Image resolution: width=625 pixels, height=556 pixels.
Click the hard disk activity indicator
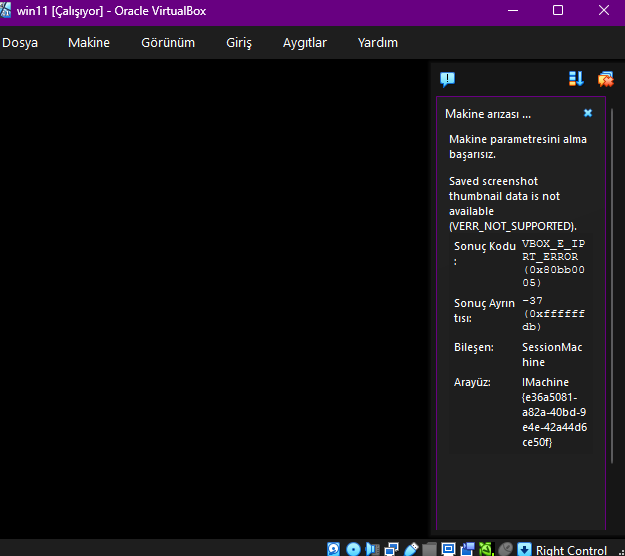point(335,549)
